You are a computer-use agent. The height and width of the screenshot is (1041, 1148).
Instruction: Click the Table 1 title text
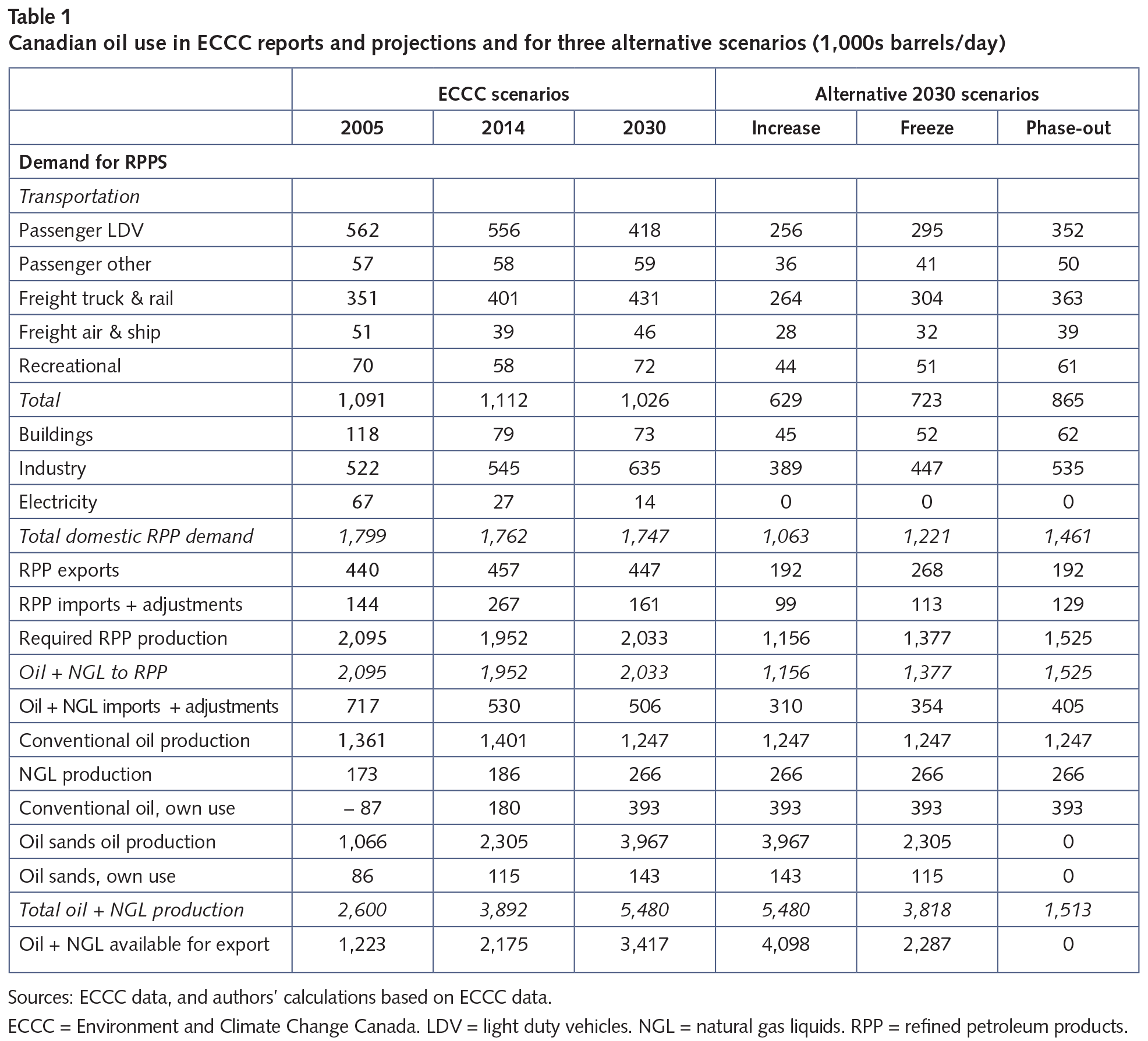(40, 17)
